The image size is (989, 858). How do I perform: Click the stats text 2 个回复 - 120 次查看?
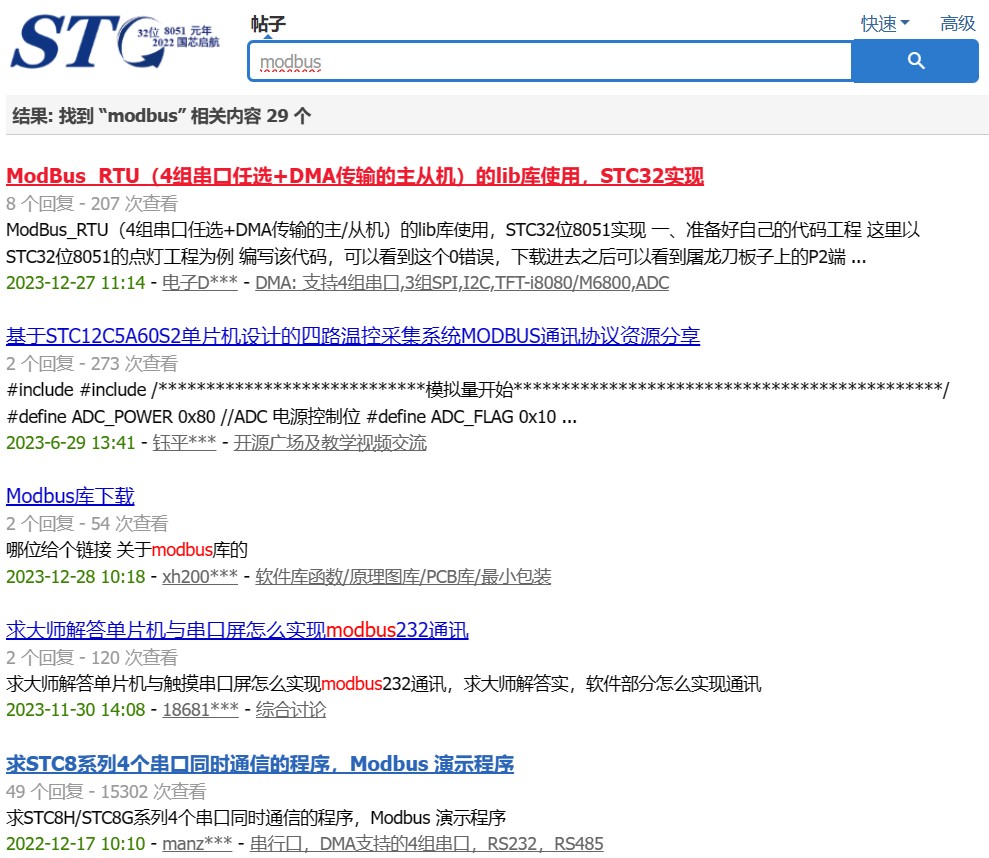click(91, 658)
